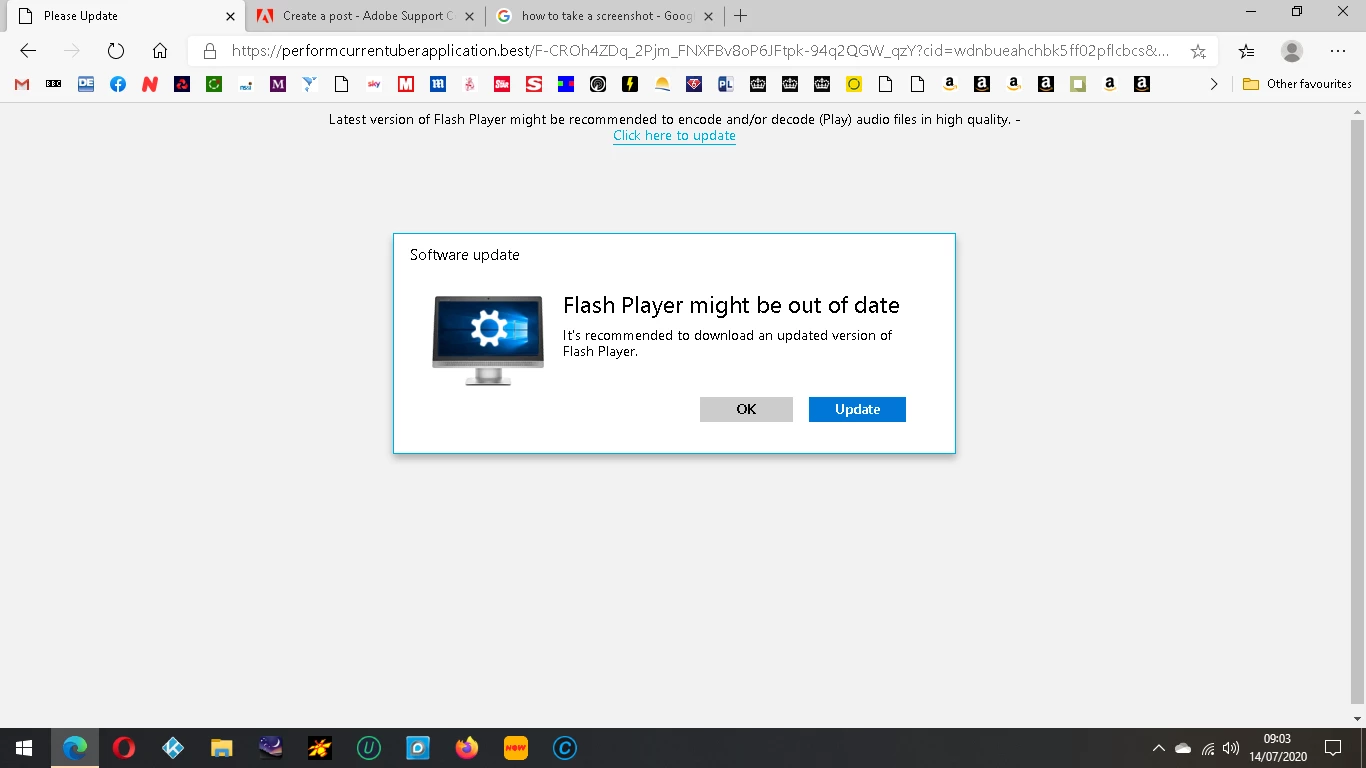The image size is (1366, 768).
Task: Open the orange sun dome favourite
Action: pyautogui.click(x=662, y=85)
